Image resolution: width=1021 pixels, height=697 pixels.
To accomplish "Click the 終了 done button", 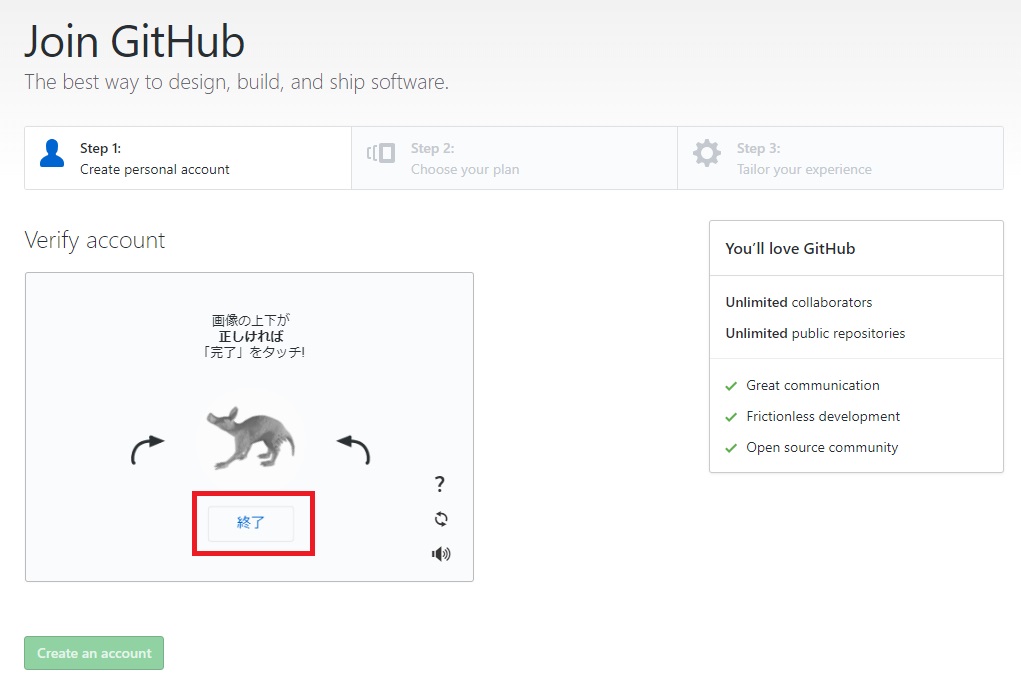I will 251,523.
